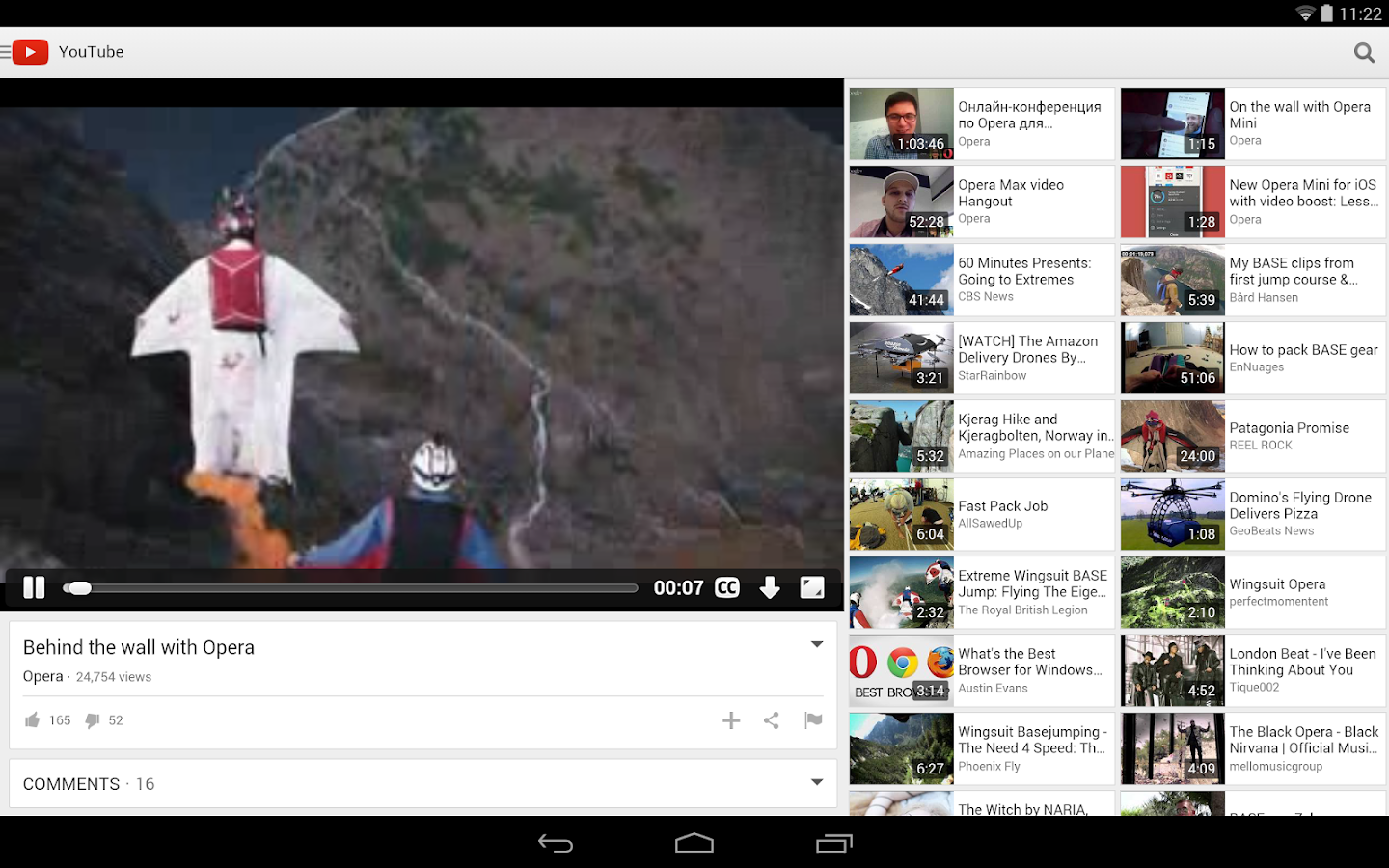1389x868 pixels.
Task: Open 'Wingsuit Opera' thumbnail
Action: pos(1173,592)
